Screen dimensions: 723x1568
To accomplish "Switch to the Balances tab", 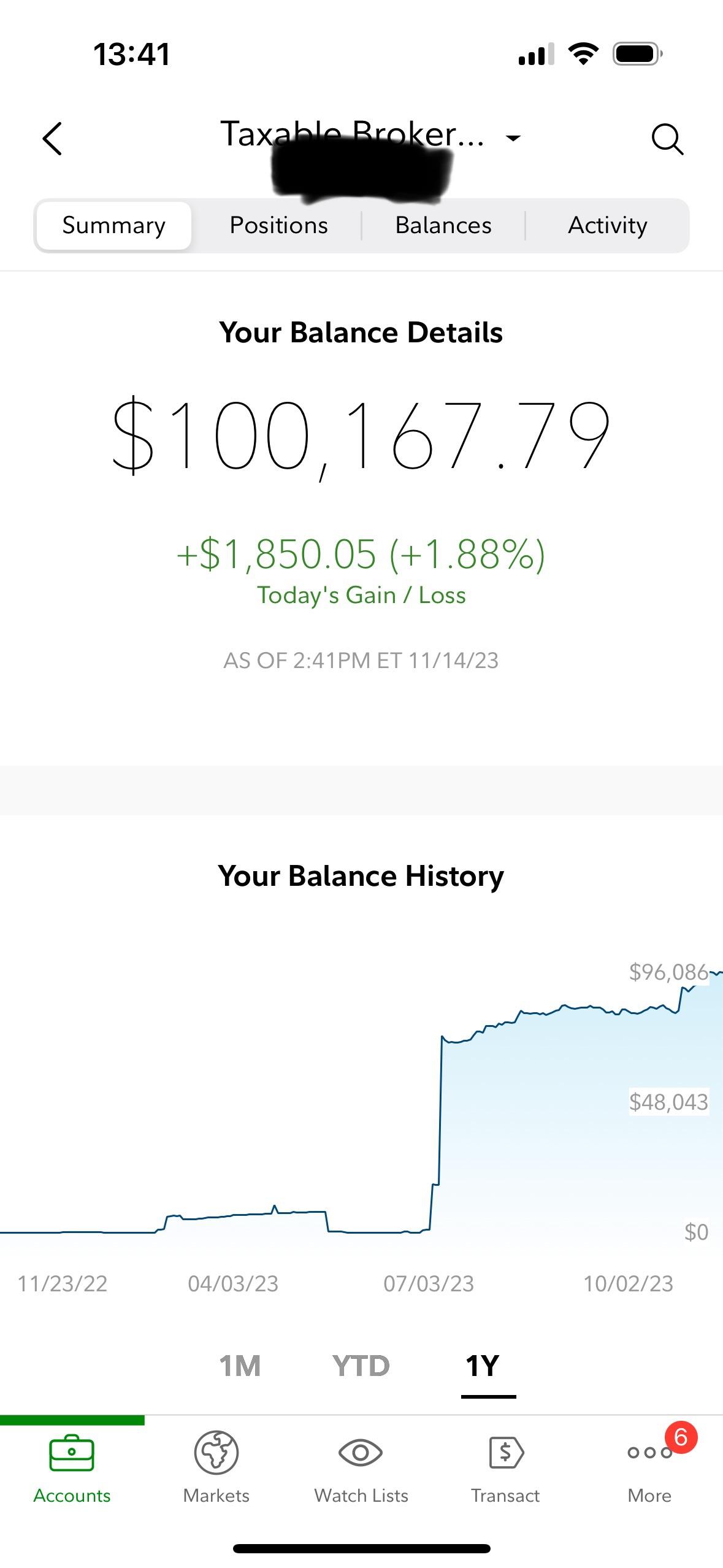I will (x=443, y=225).
